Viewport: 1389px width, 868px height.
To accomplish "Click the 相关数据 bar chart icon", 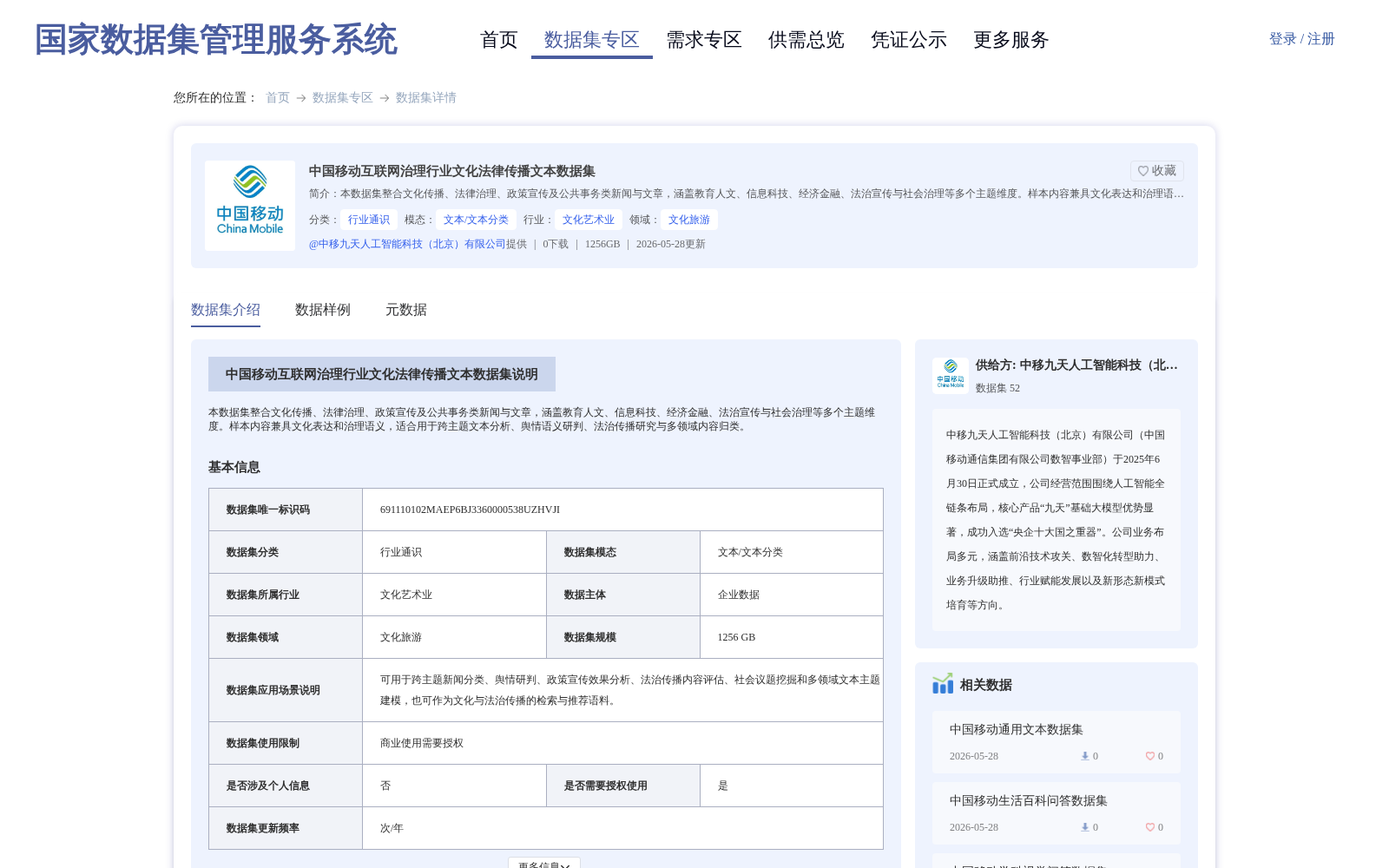I will click(x=943, y=684).
